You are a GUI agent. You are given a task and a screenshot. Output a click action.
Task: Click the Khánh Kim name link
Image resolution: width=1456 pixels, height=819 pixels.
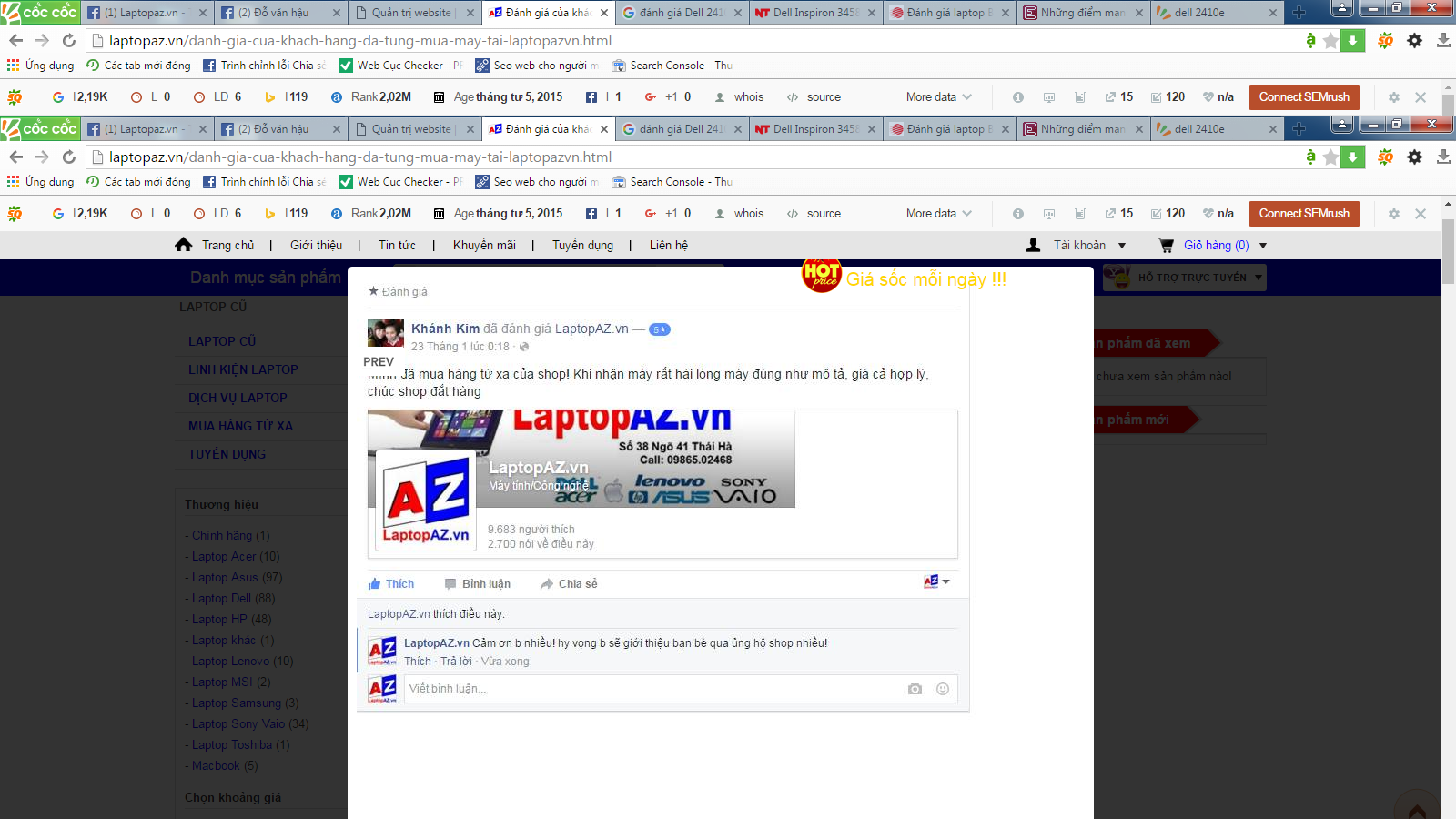click(x=445, y=329)
